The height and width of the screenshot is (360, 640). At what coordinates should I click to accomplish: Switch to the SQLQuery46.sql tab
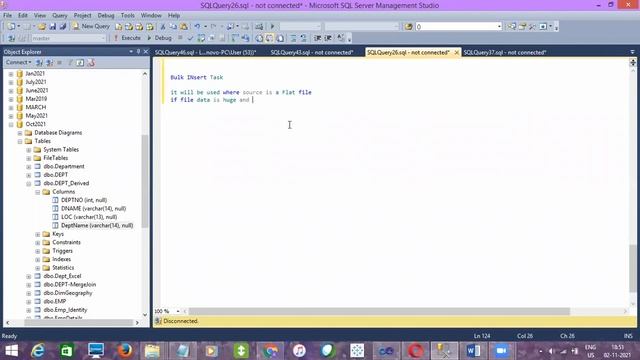[205, 52]
